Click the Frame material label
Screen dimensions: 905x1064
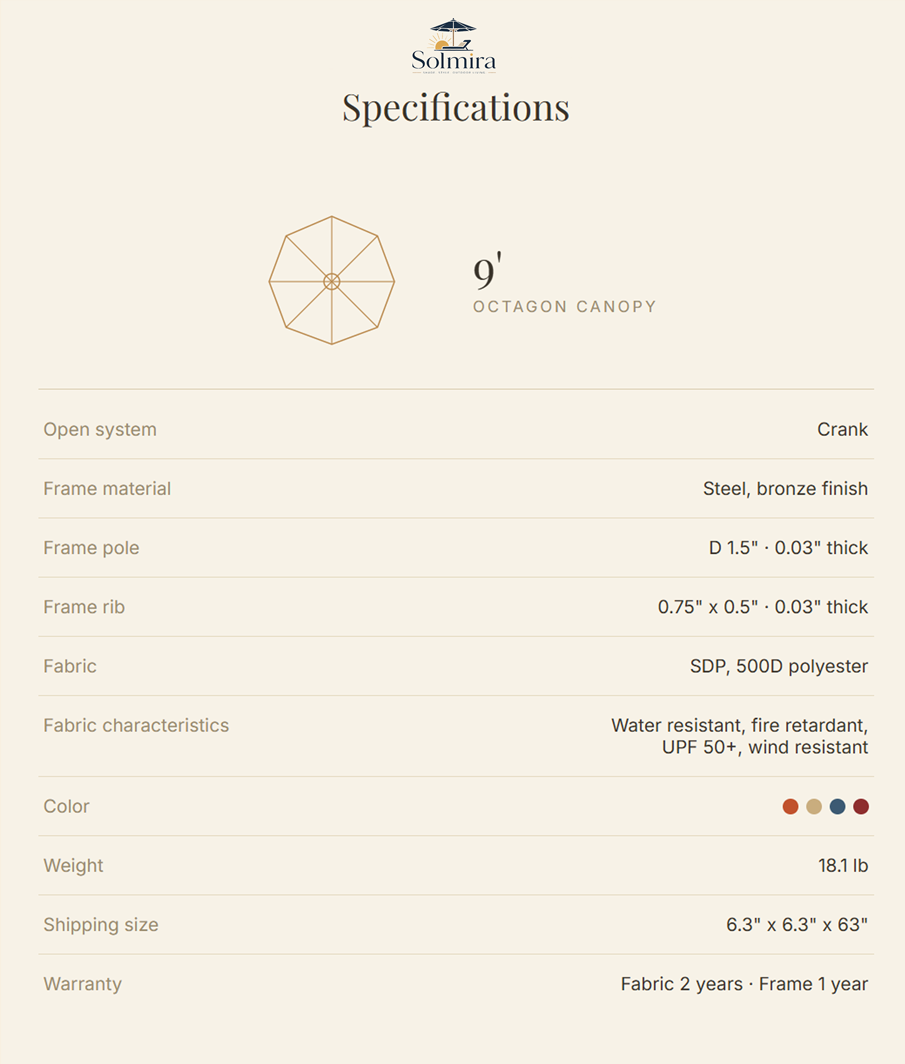tap(107, 489)
